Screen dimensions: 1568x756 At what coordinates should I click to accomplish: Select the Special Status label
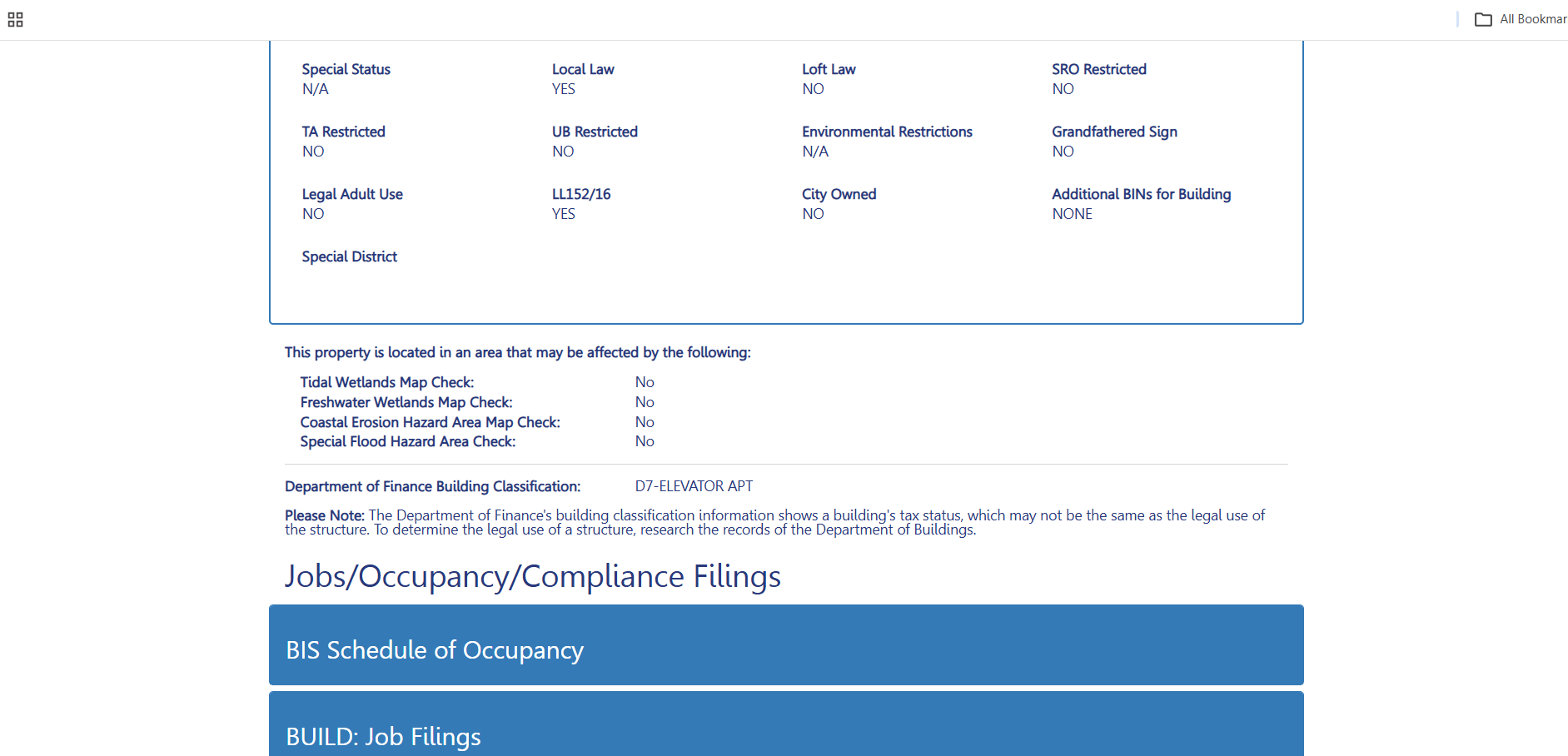click(346, 69)
